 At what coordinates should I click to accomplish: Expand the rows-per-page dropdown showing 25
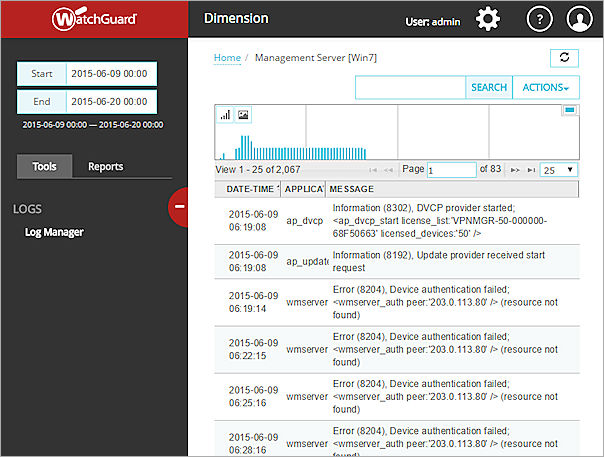click(x=559, y=170)
